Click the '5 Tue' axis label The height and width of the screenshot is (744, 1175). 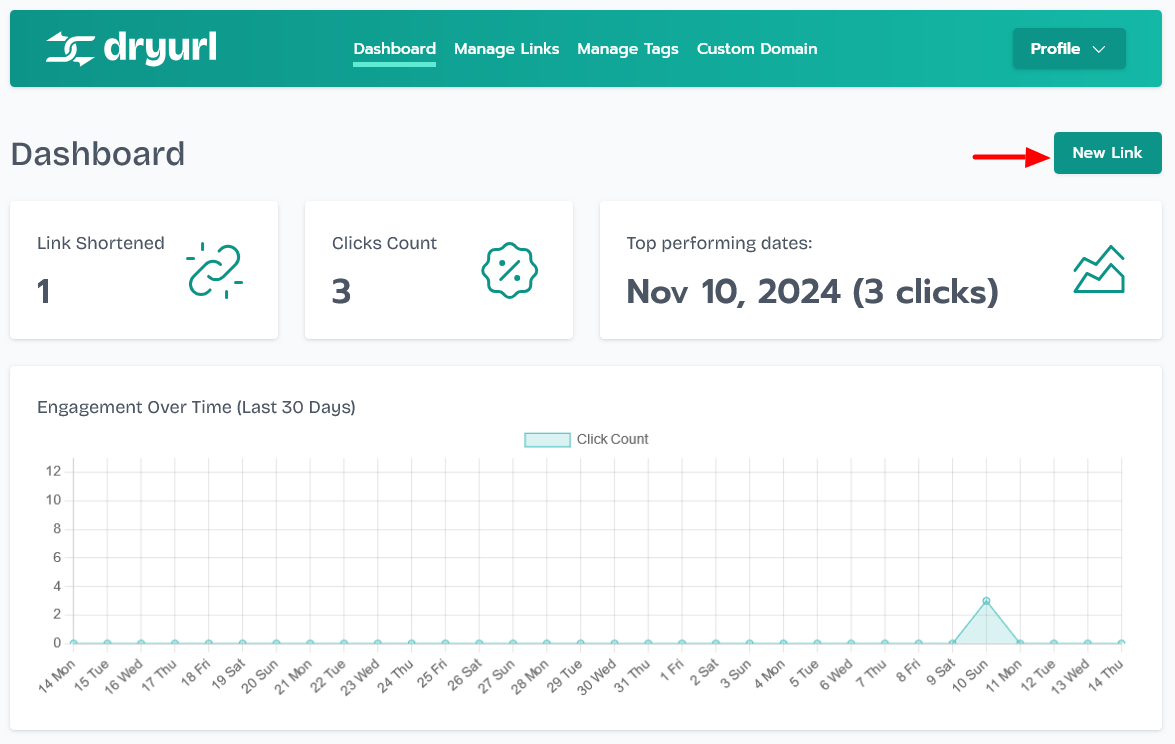pos(804,674)
